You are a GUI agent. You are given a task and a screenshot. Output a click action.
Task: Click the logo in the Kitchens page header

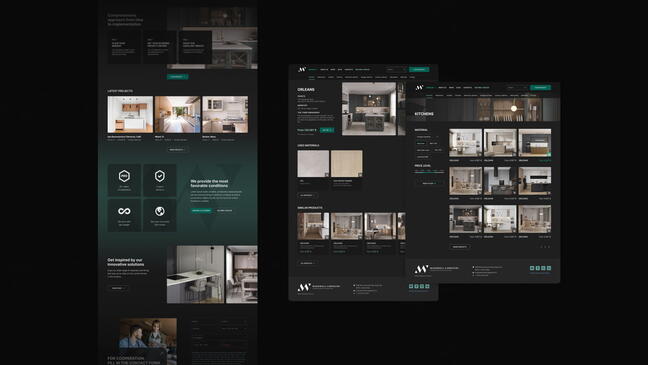[419, 88]
